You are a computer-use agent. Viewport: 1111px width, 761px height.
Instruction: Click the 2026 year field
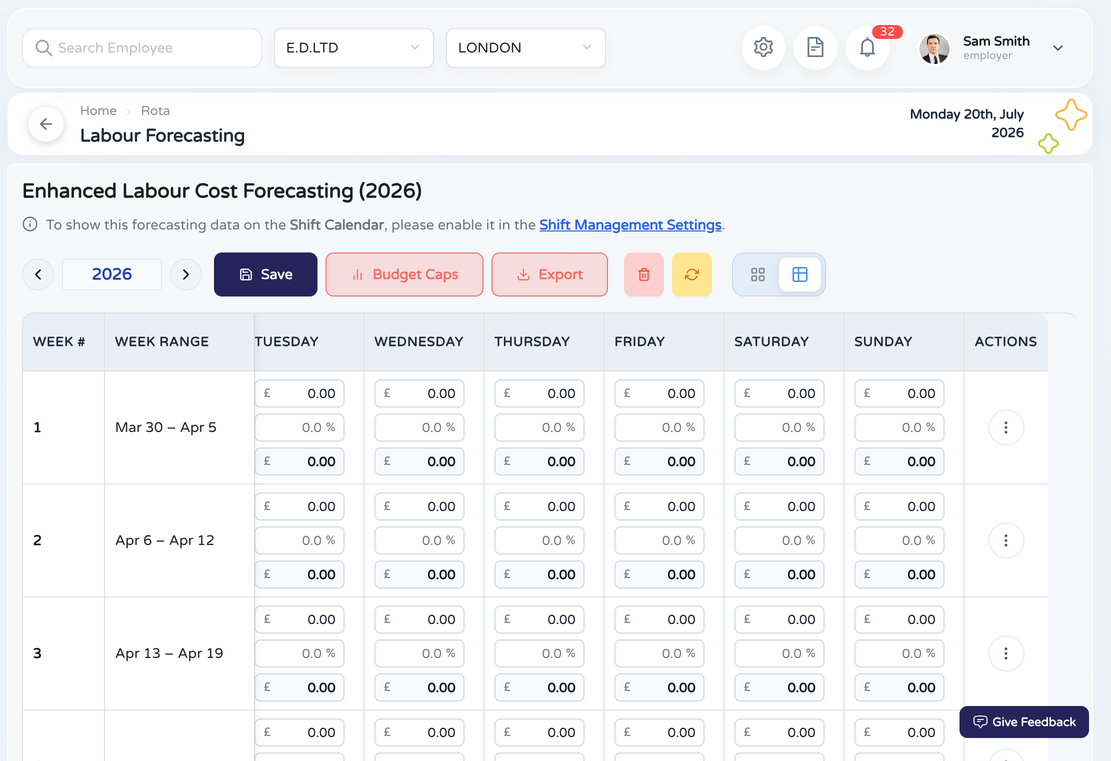tap(112, 274)
